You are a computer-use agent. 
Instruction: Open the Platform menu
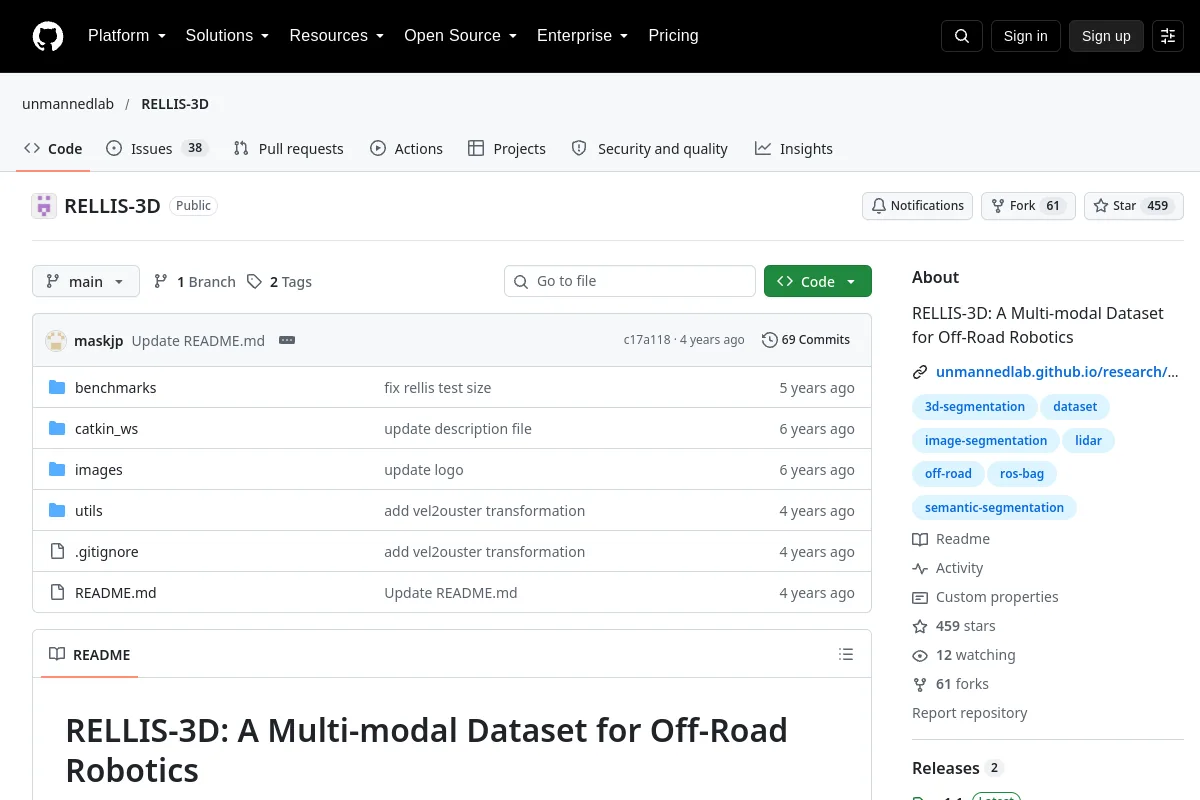point(126,36)
